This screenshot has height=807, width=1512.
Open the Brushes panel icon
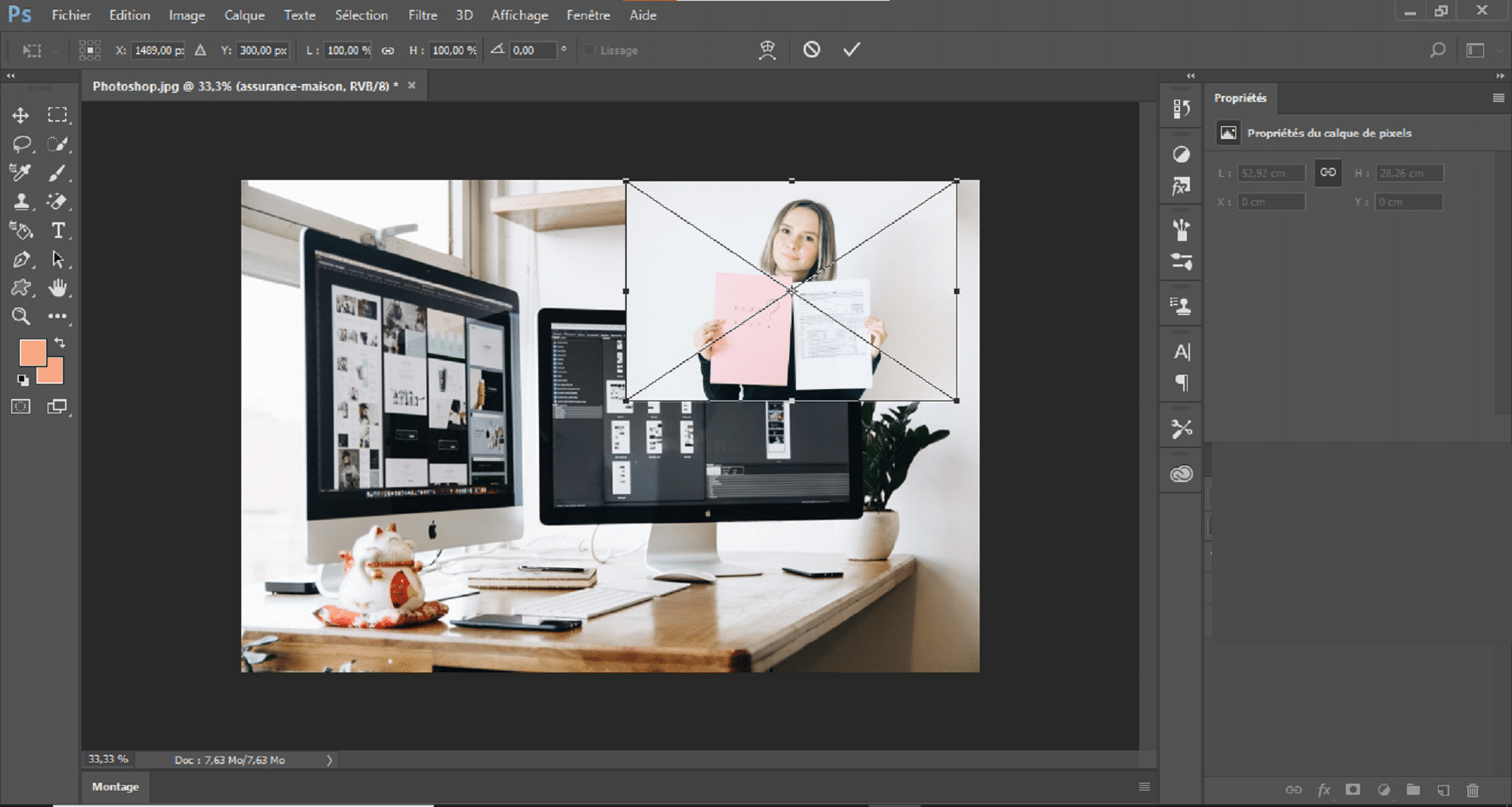coord(1182,230)
